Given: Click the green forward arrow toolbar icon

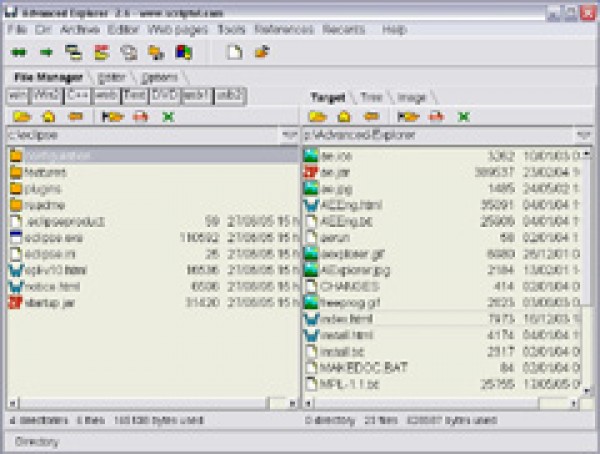Looking at the screenshot, I should [44, 53].
